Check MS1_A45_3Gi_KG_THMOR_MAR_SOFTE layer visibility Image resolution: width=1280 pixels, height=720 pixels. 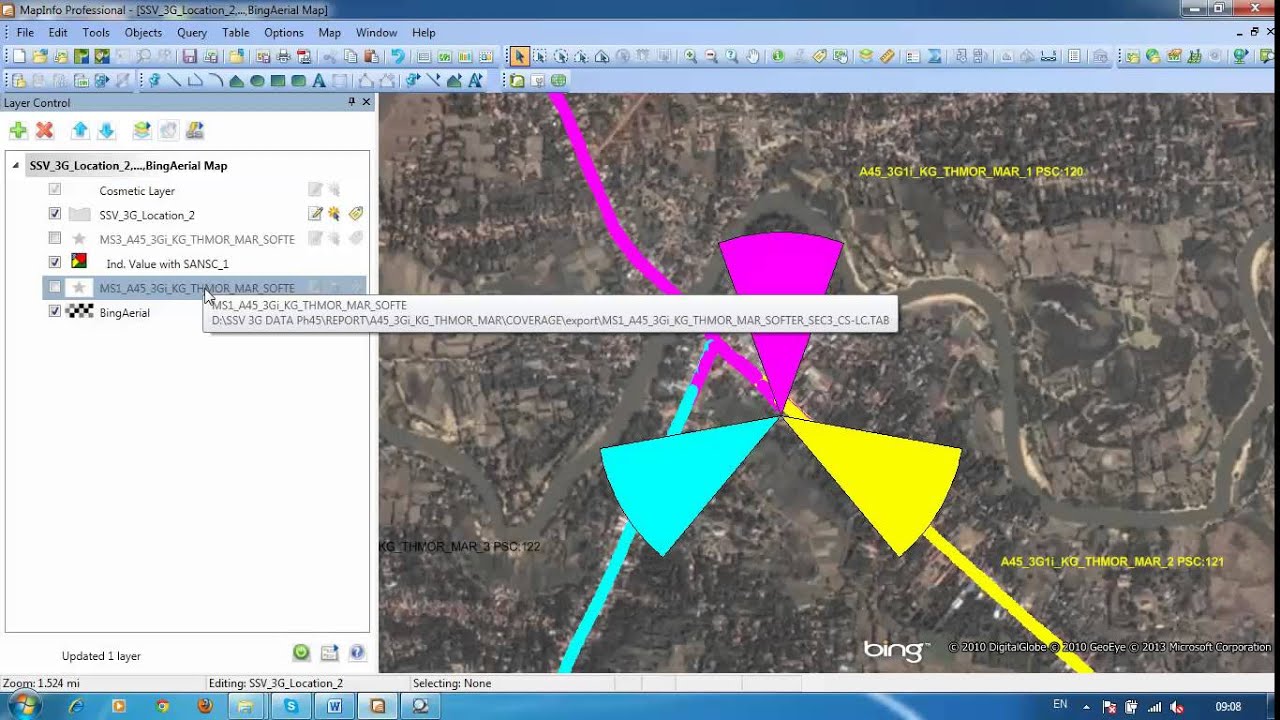tap(55, 287)
